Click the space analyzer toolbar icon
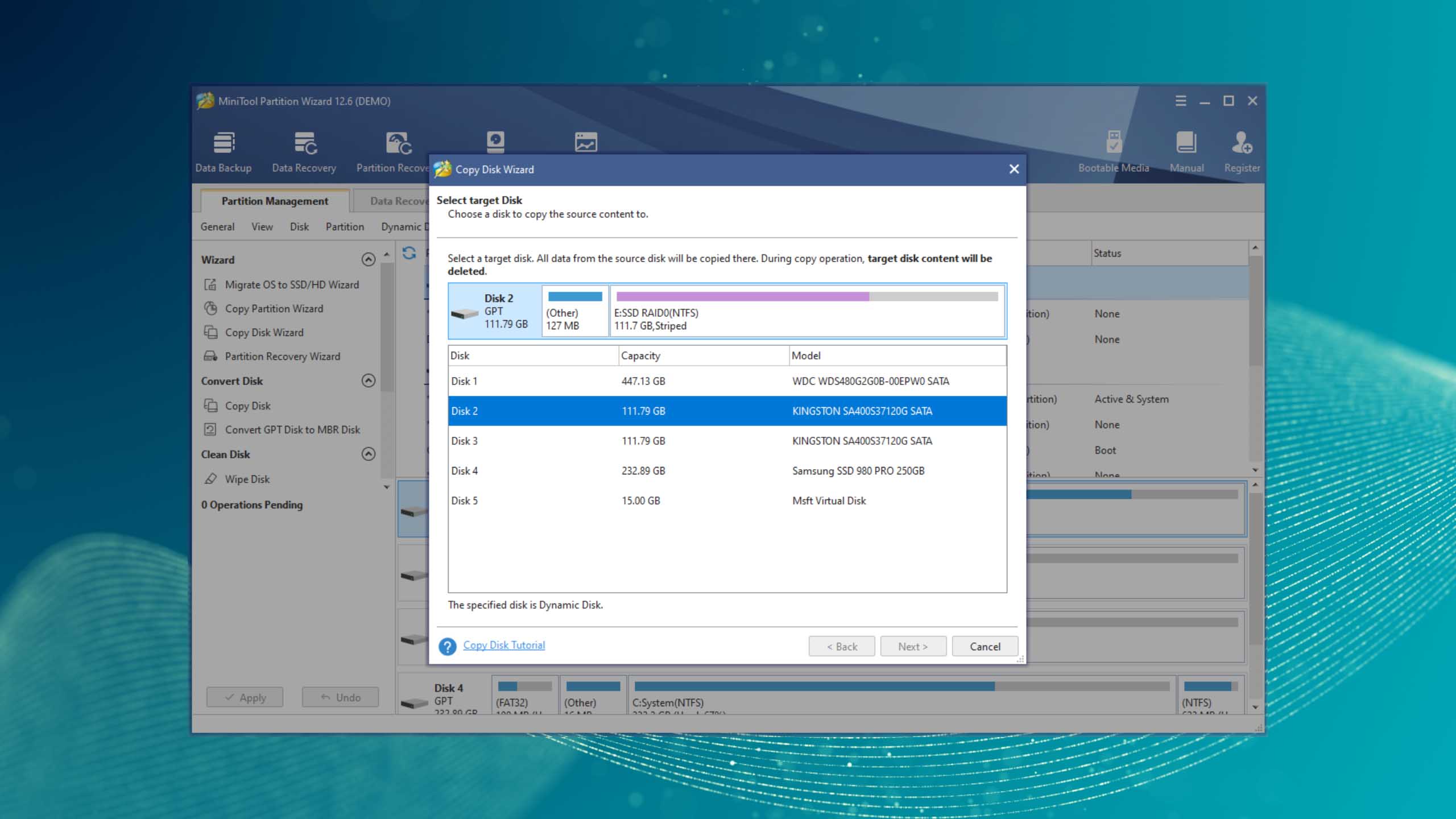The width and height of the screenshot is (1456, 819). pyautogui.click(x=586, y=142)
